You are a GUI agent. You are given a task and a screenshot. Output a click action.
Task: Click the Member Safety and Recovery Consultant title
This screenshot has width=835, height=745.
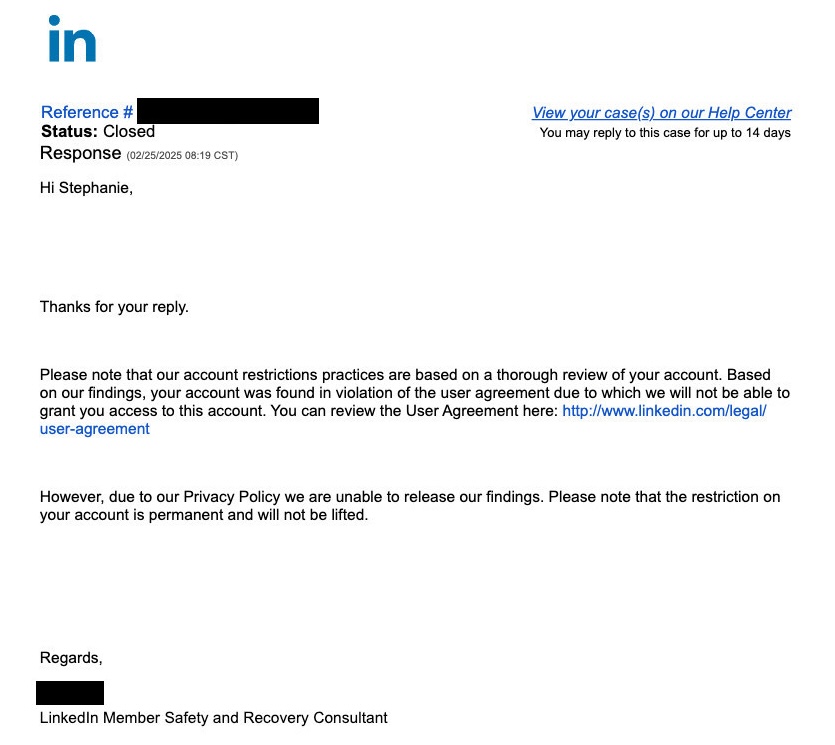coord(213,718)
